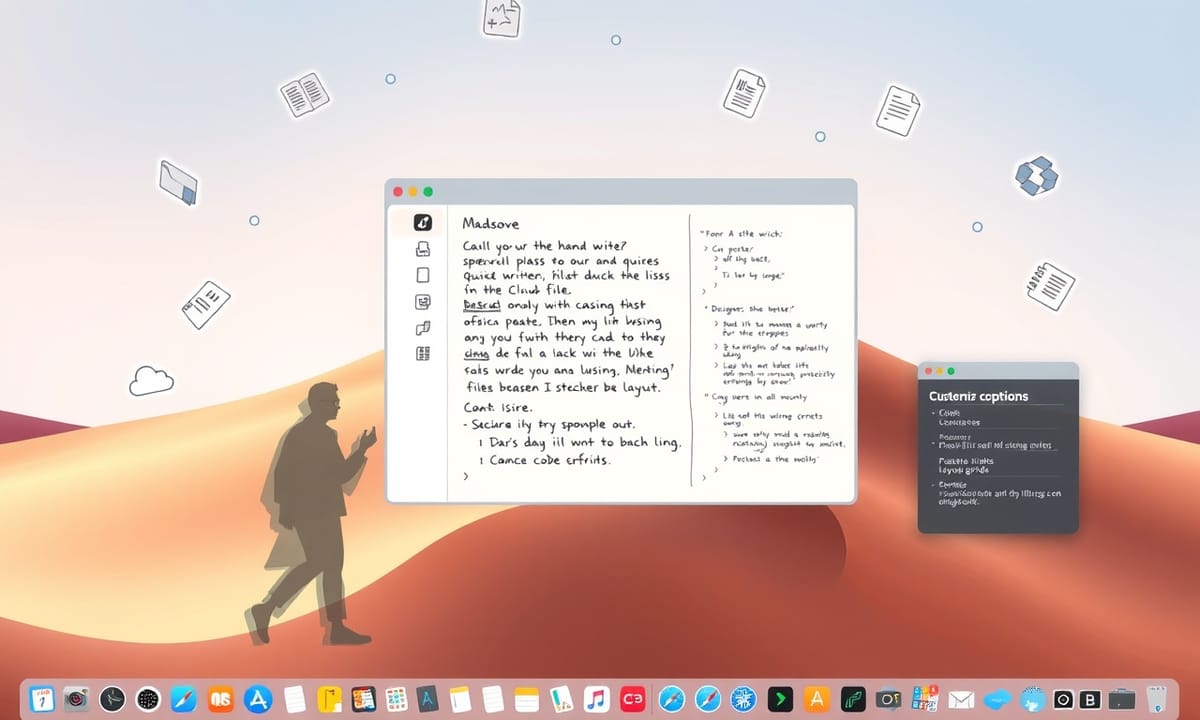
Task: Open the Clock app in the dock
Action: pos(113,698)
